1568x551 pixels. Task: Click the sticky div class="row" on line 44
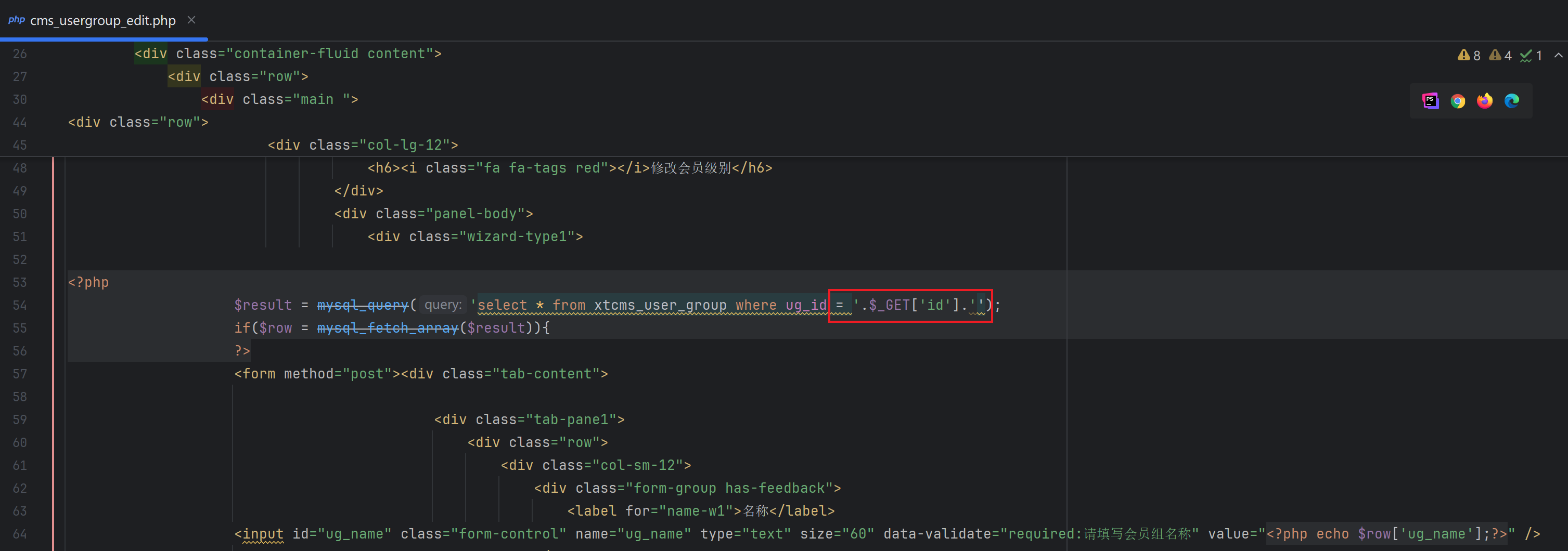[x=138, y=122]
